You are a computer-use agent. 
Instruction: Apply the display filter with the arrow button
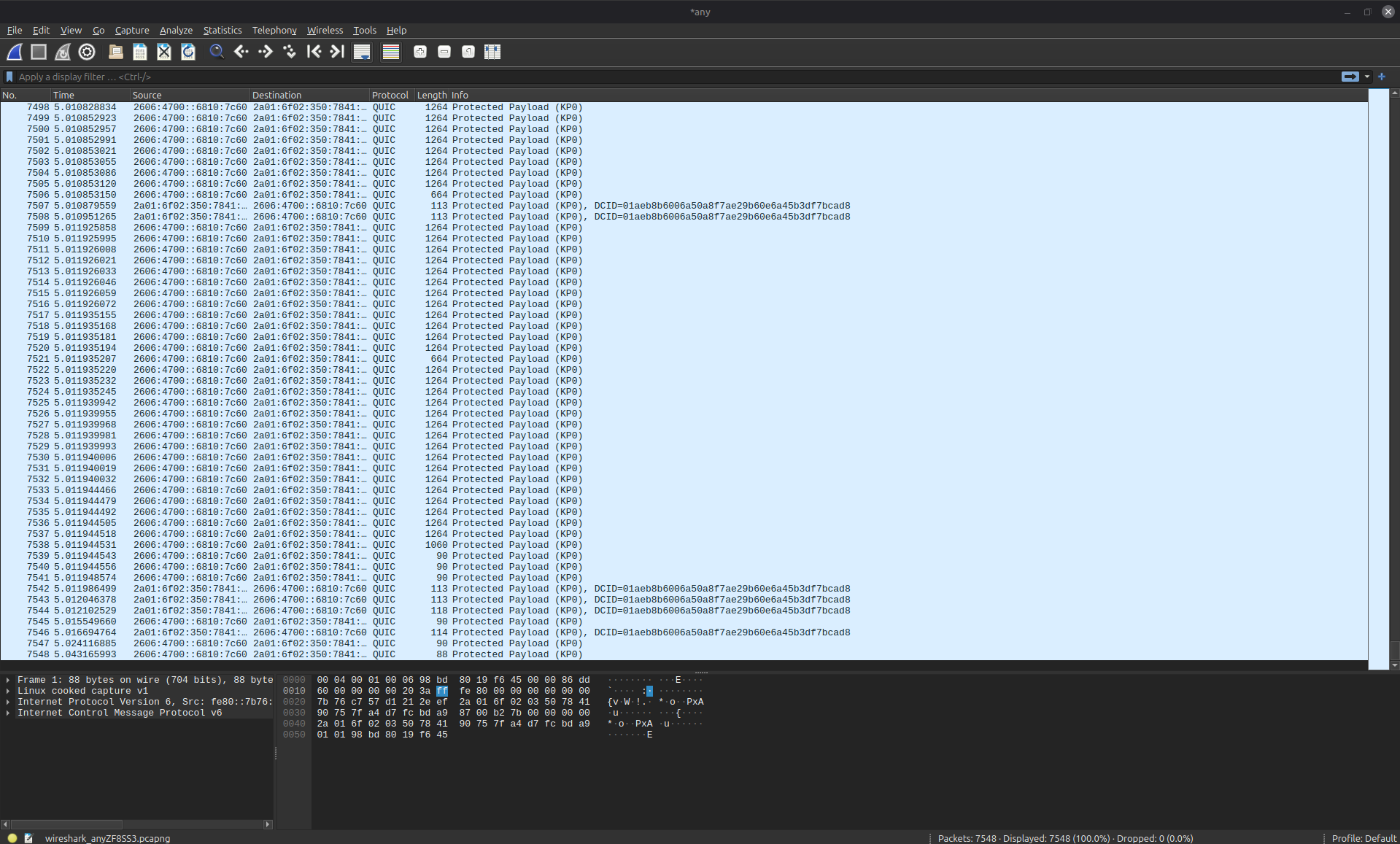(1350, 77)
